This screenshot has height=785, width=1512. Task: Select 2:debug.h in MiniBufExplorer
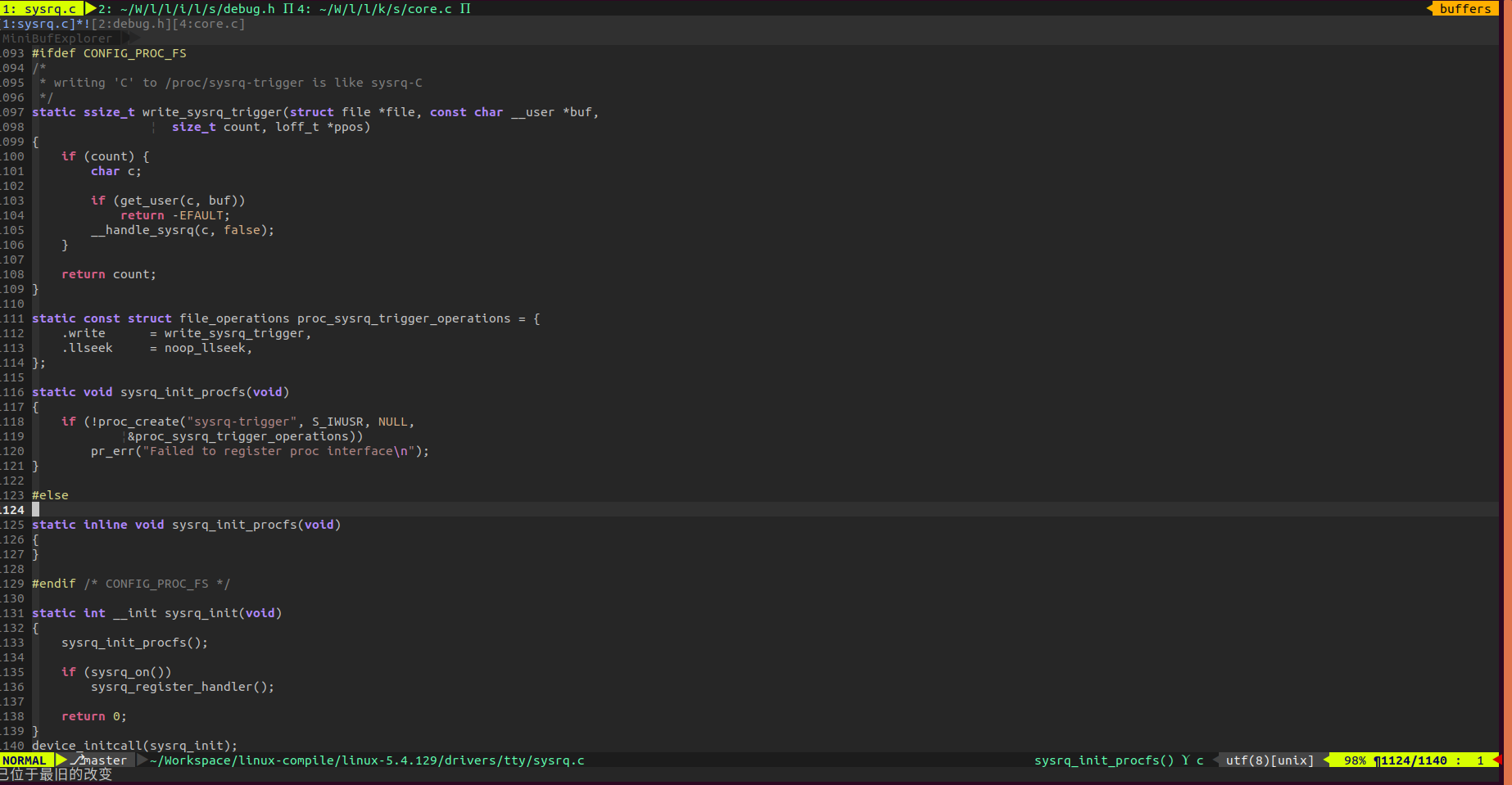[132, 24]
